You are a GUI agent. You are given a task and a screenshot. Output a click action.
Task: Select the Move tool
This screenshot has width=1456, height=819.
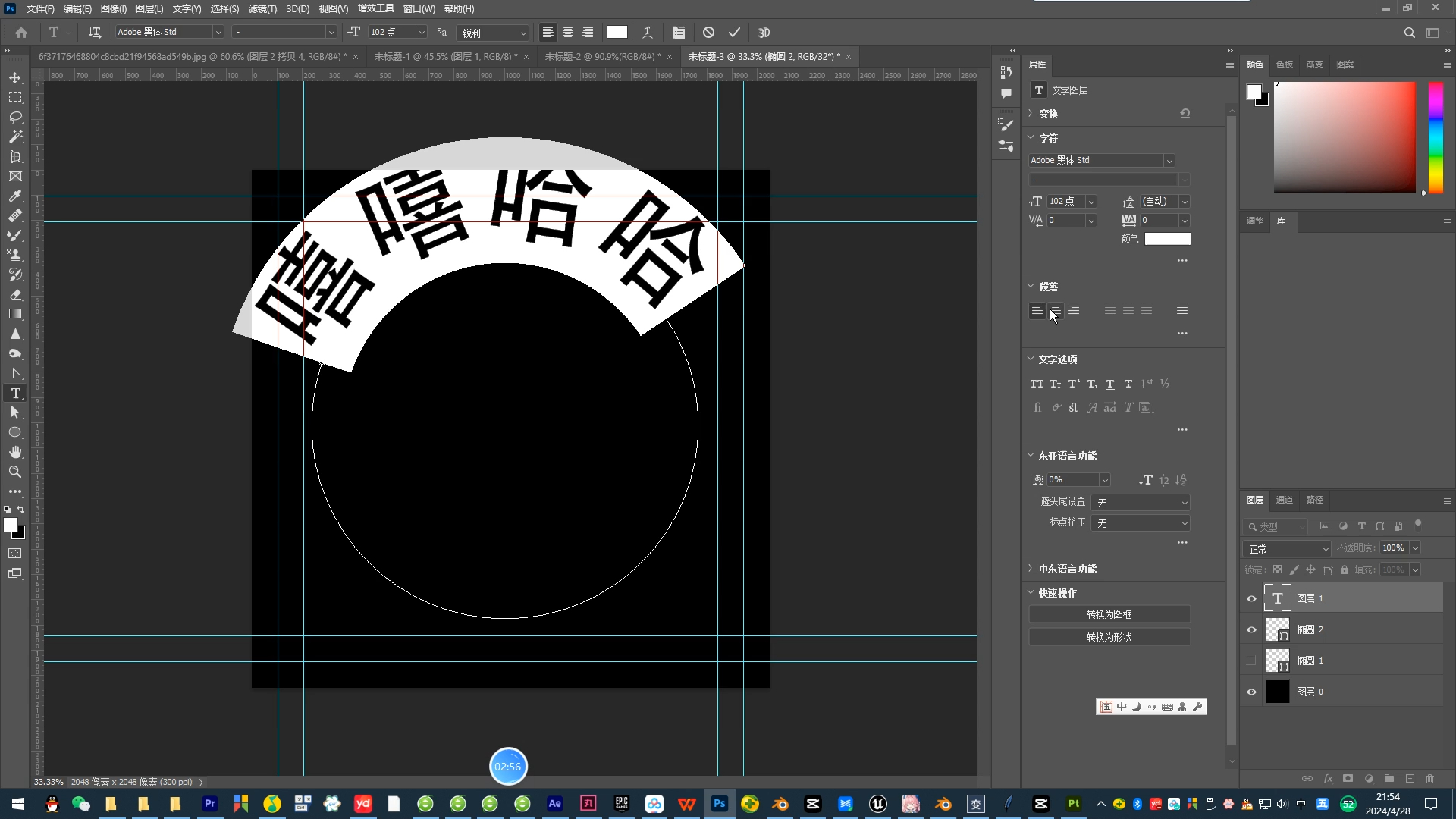click(x=15, y=77)
